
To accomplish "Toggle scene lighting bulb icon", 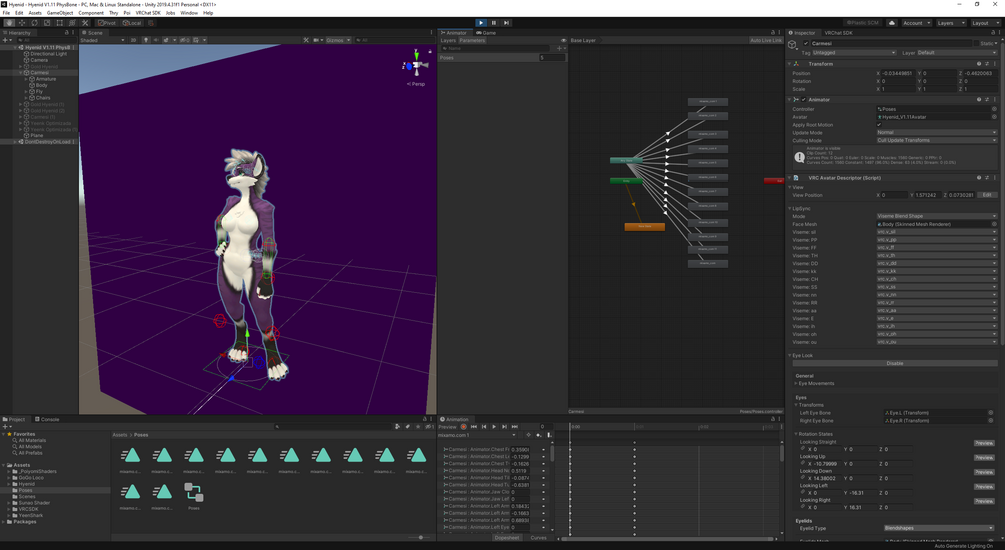I will [146, 40].
